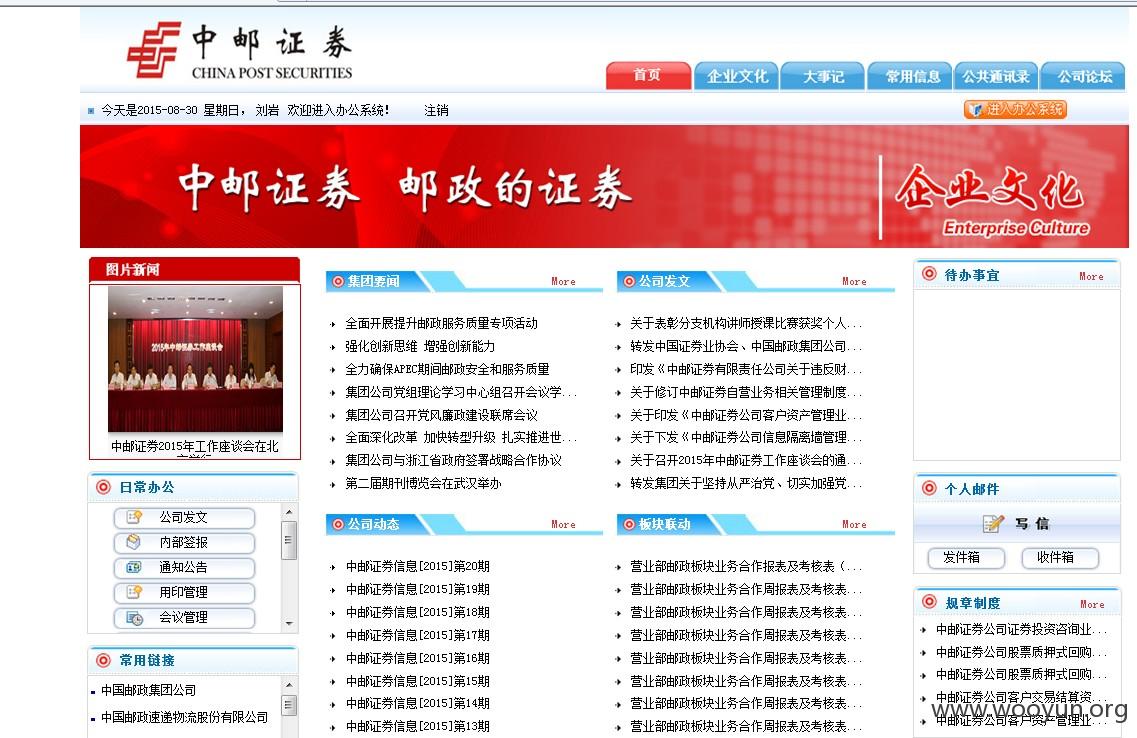Image resolution: width=1137 pixels, height=738 pixels.
Task: Click the 会议管理 clock icon
Action: (x=135, y=618)
